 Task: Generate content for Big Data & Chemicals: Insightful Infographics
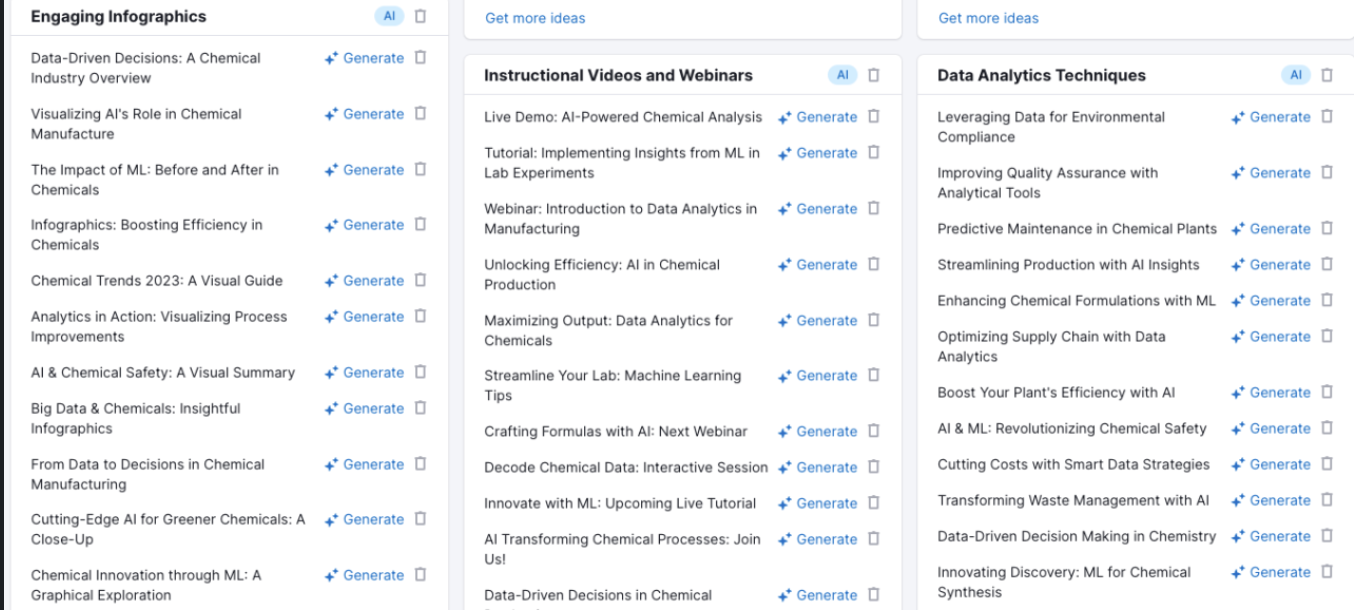[364, 409]
